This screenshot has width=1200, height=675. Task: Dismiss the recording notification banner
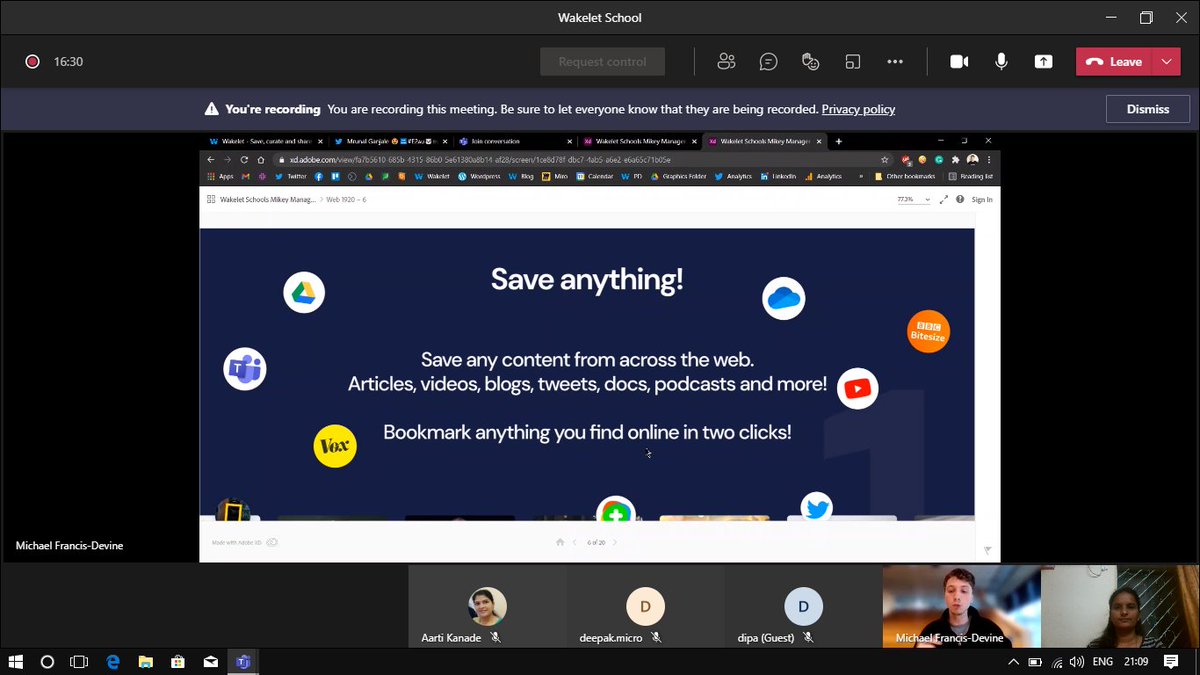pyautogui.click(x=1148, y=109)
